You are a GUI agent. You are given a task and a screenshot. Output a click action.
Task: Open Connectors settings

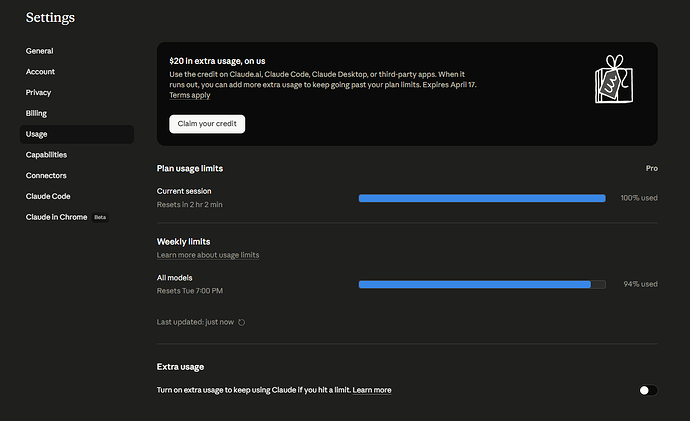(46, 176)
